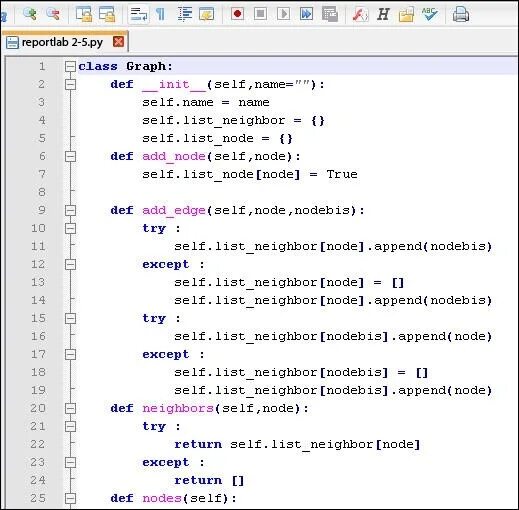Image resolution: width=519 pixels, height=510 pixels.
Task: Click the Playback macro icon
Action: click(283, 14)
